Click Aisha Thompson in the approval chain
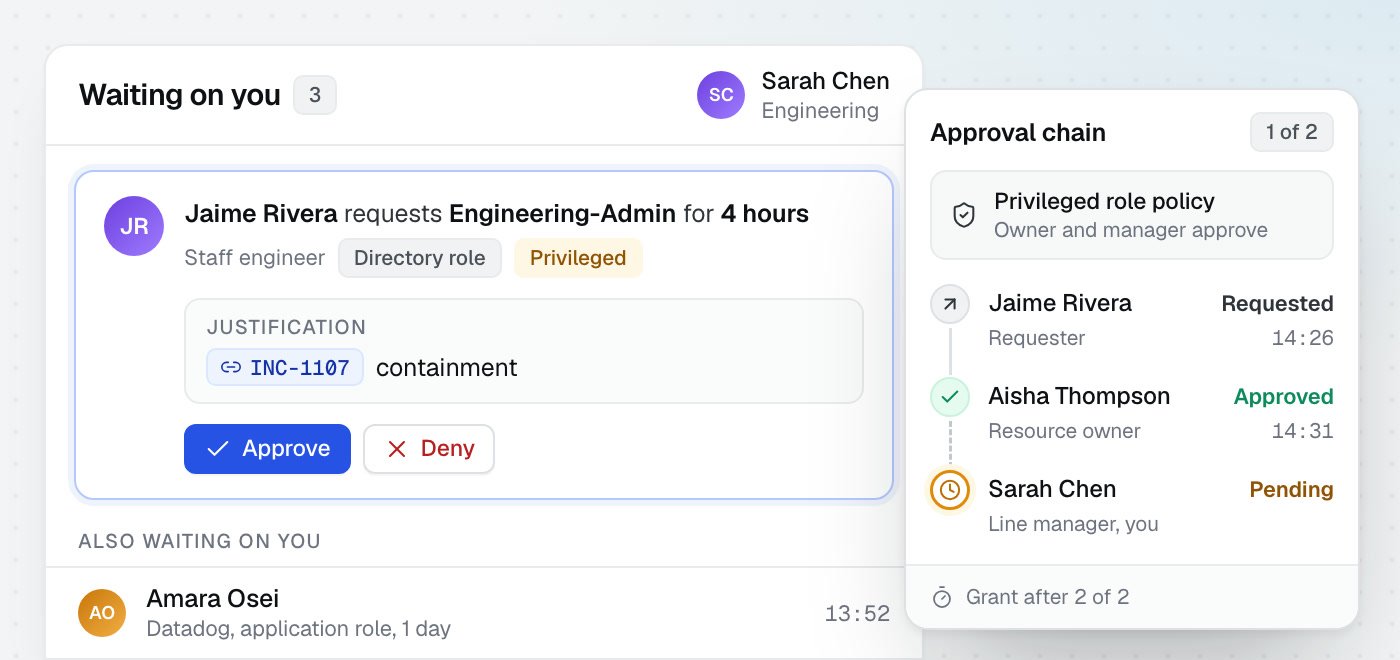 coord(1079,396)
